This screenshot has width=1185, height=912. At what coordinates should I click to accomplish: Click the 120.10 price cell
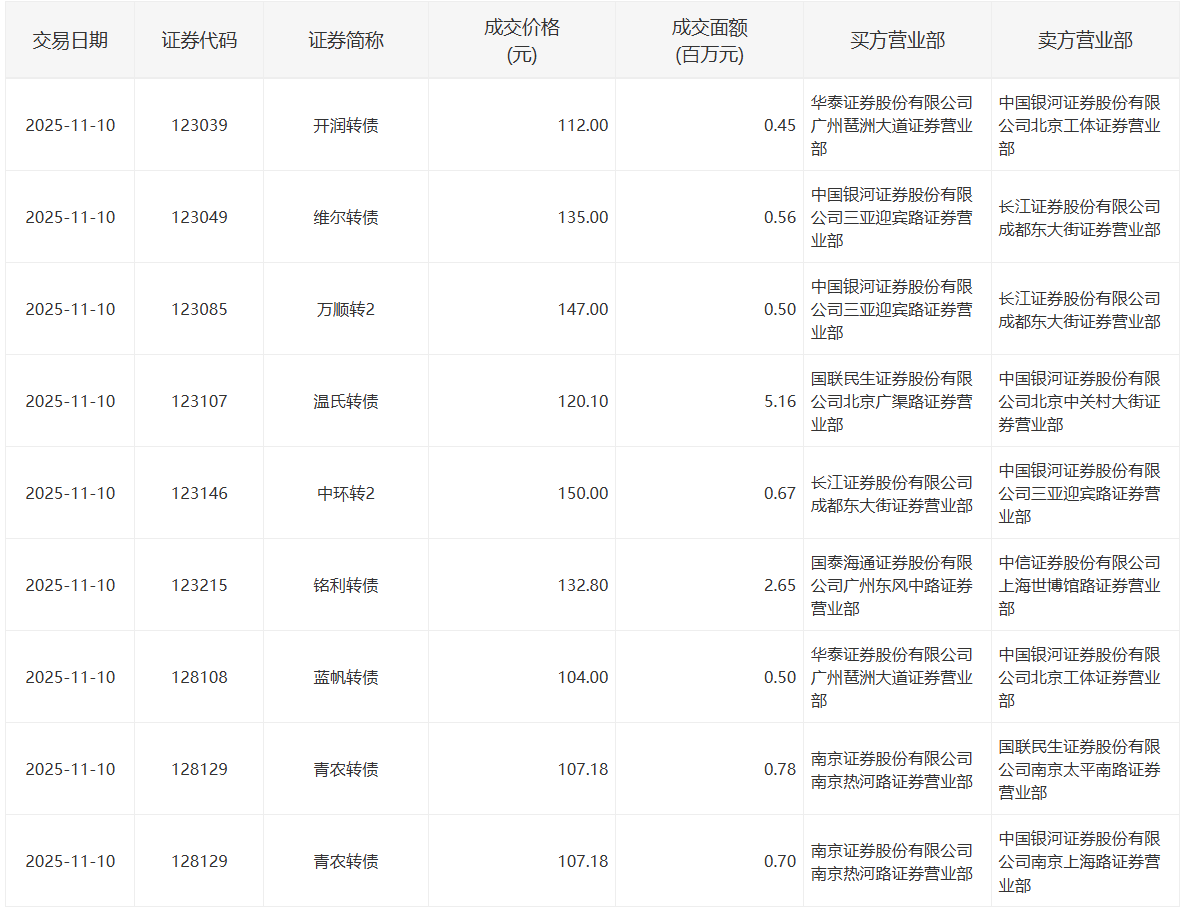coord(582,402)
